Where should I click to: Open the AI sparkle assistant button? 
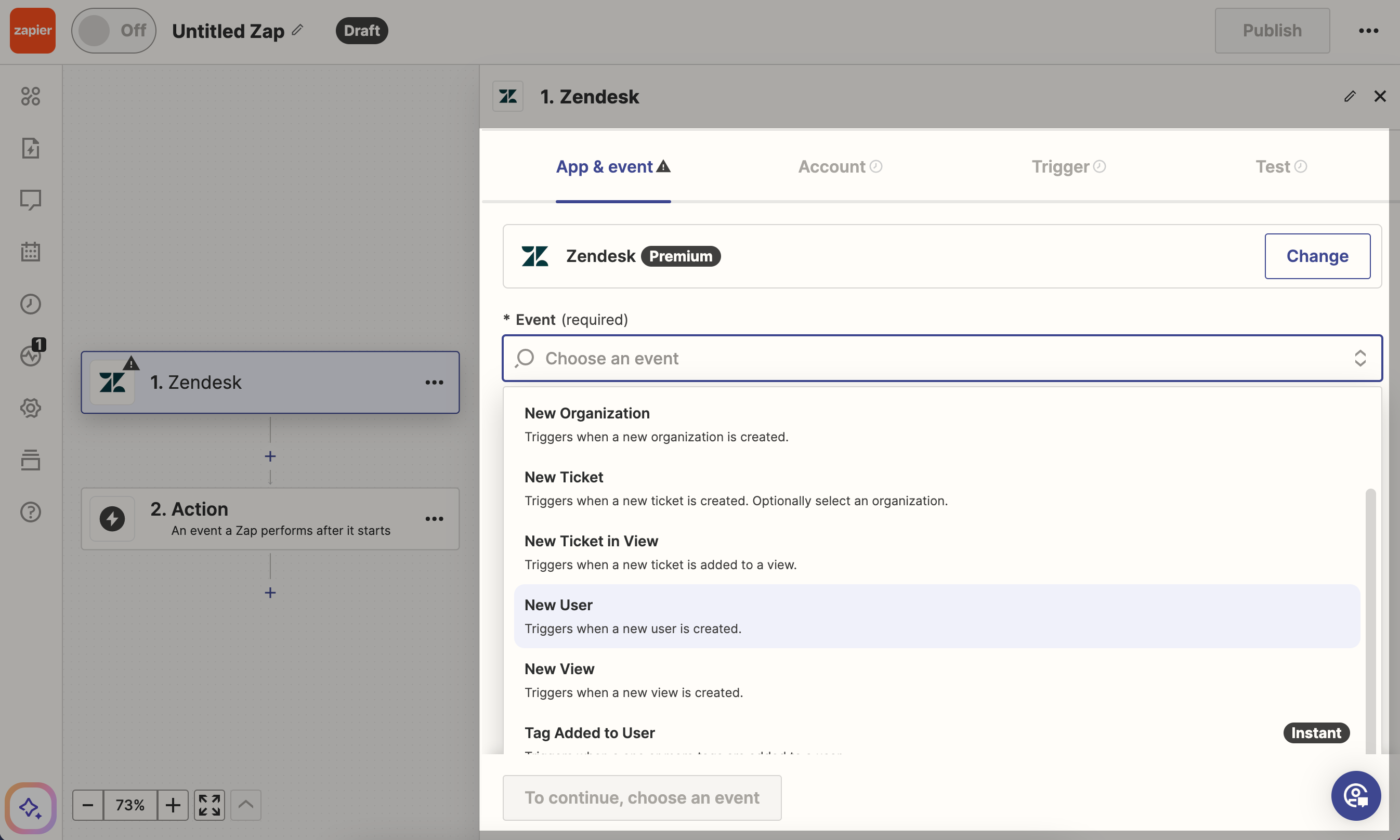point(31,808)
